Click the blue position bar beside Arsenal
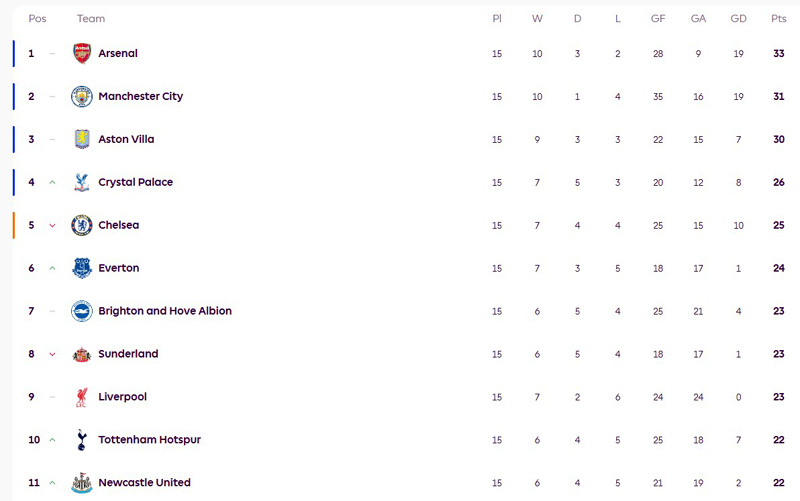The width and height of the screenshot is (800, 501). (14, 54)
